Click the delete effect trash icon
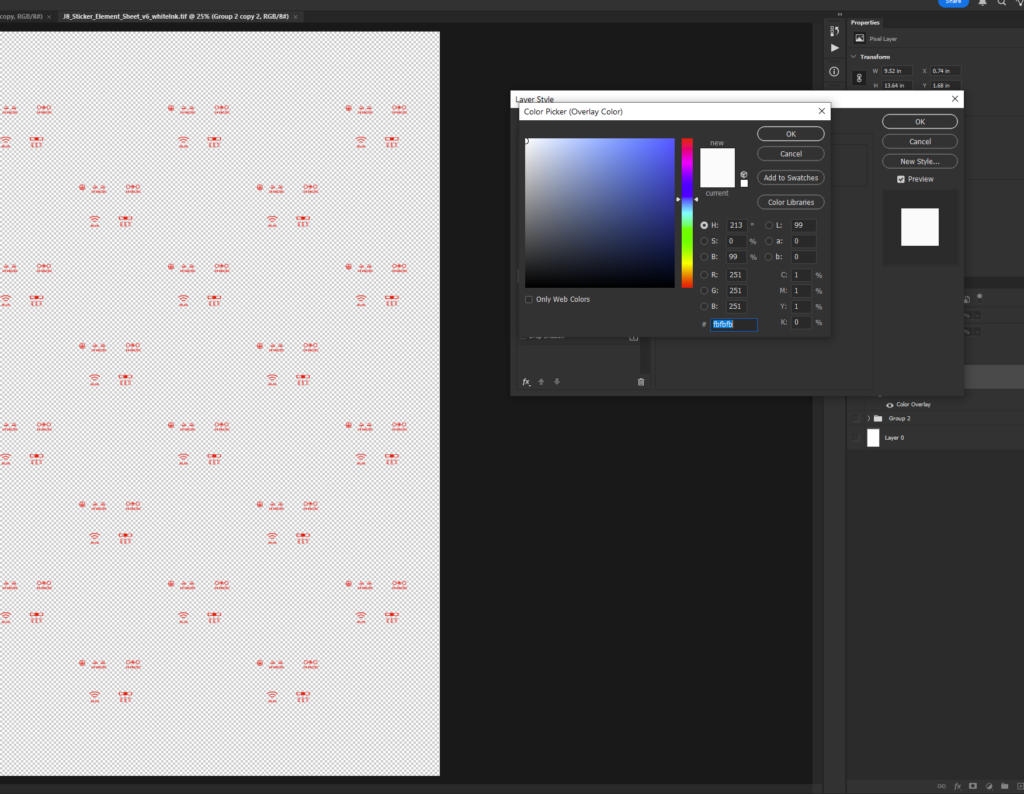This screenshot has width=1024, height=794. point(641,381)
